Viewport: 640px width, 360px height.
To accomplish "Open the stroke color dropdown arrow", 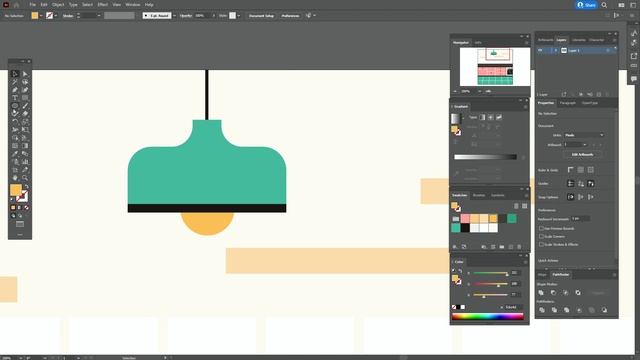I will point(56,16).
